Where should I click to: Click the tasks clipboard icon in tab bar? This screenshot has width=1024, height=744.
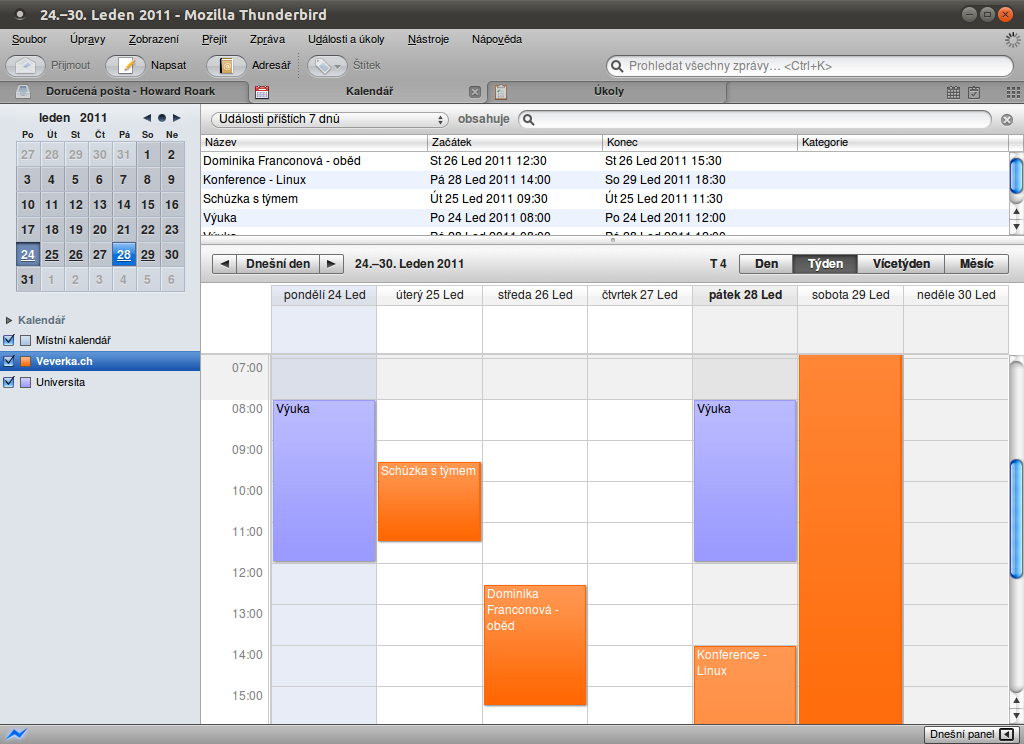point(974,92)
